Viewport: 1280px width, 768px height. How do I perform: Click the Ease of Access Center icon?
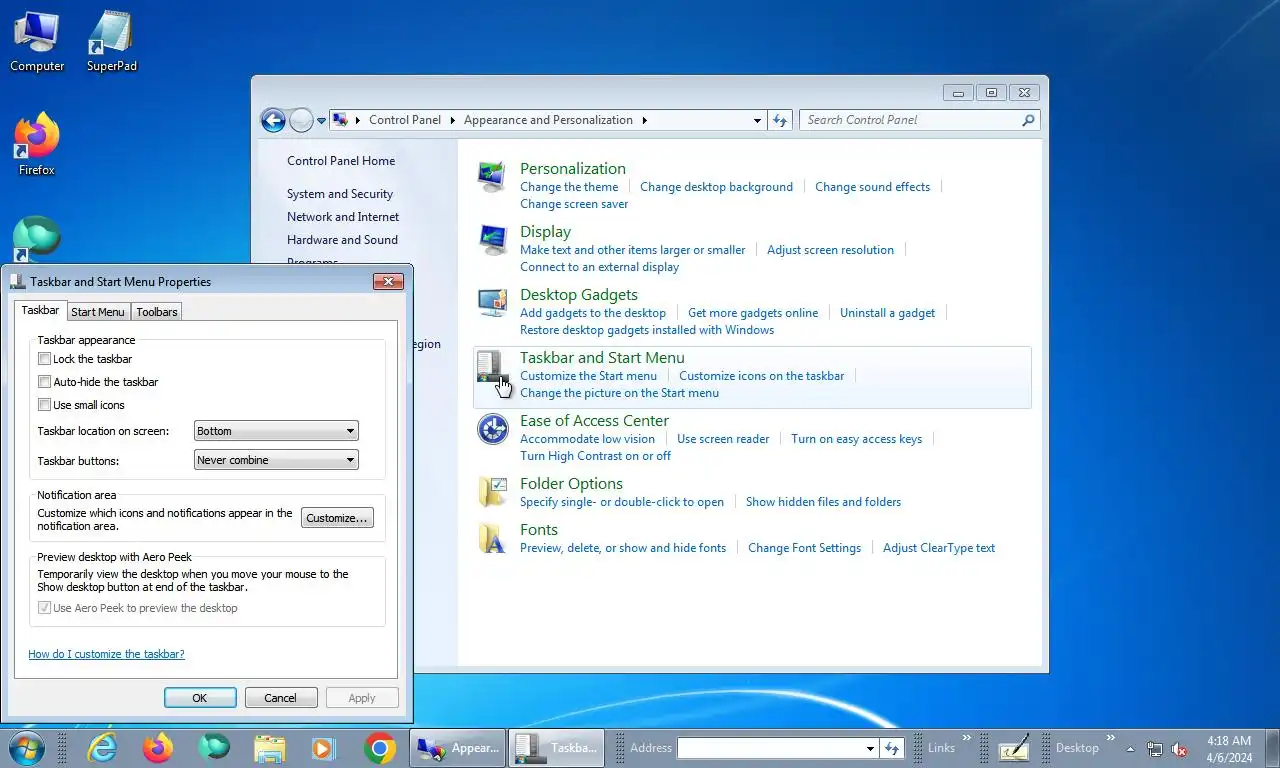492,429
